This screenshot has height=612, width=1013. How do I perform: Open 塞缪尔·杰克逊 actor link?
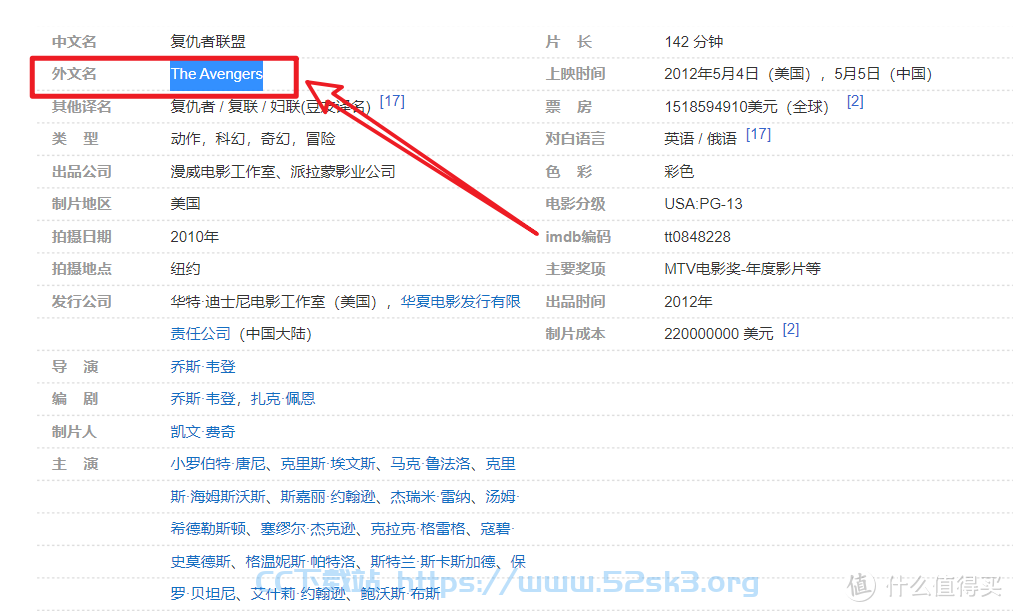(308, 529)
